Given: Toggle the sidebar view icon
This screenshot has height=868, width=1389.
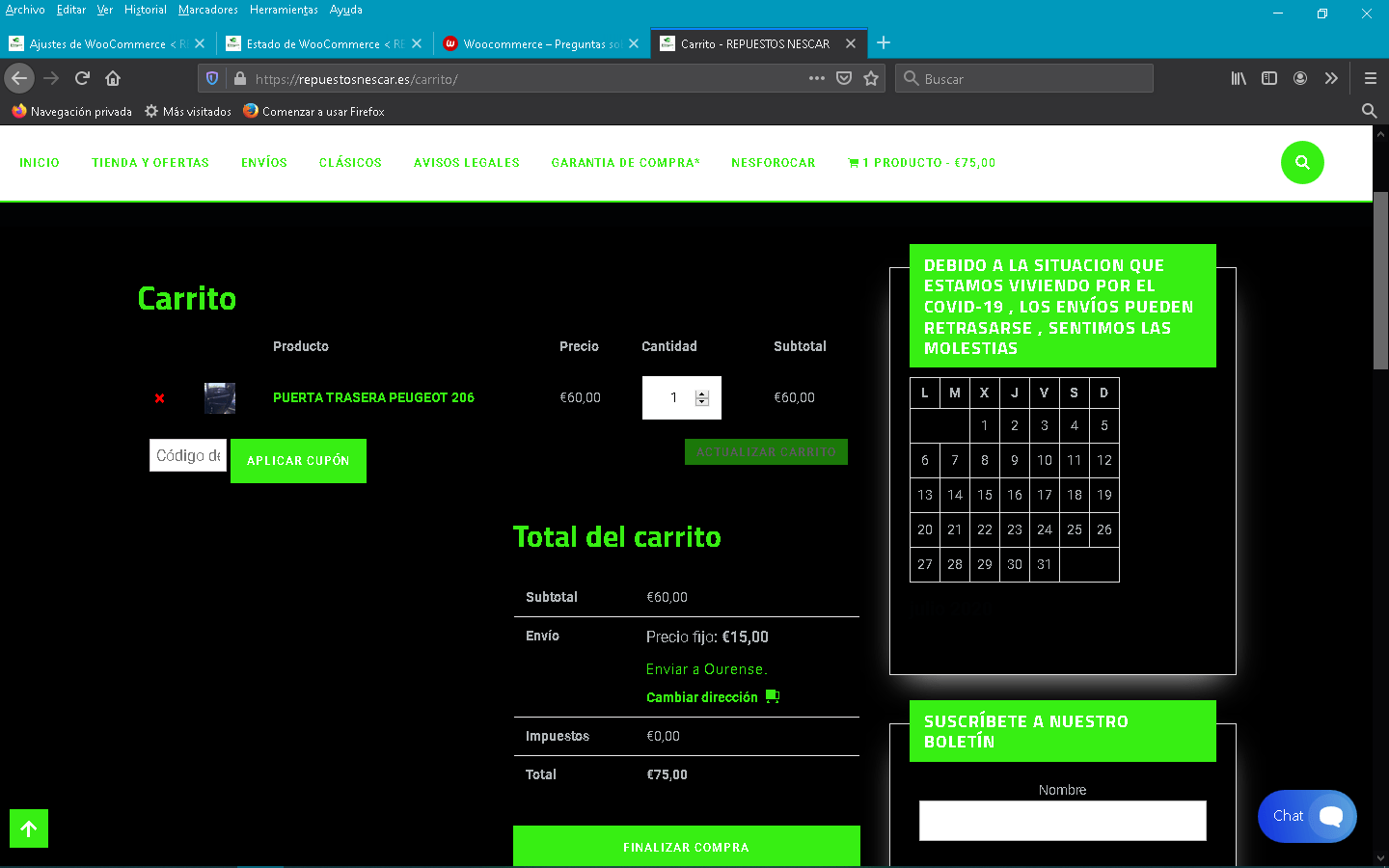Looking at the screenshot, I should point(1269,78).
